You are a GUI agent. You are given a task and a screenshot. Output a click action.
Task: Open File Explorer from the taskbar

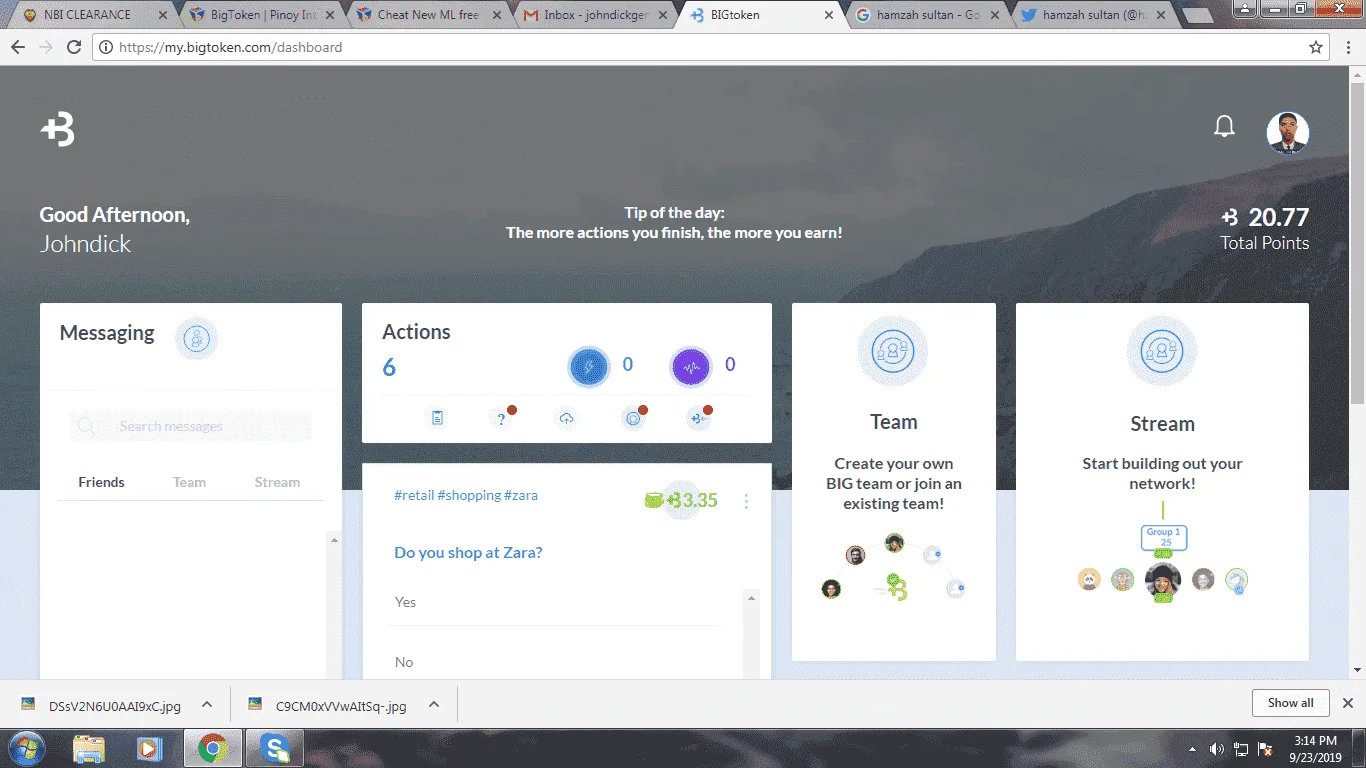(x=89, y=747)
